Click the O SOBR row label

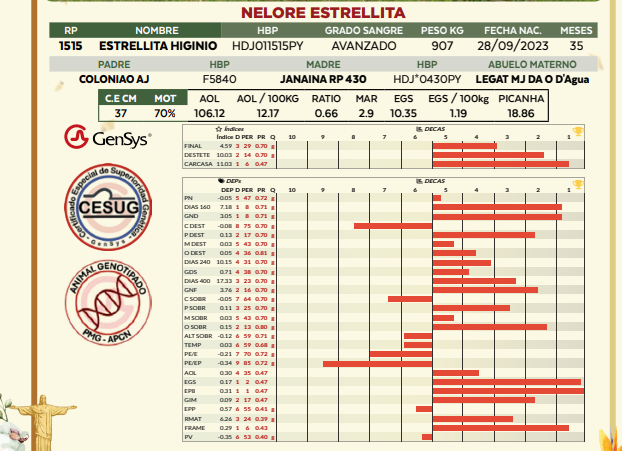(x=195, y=327)
